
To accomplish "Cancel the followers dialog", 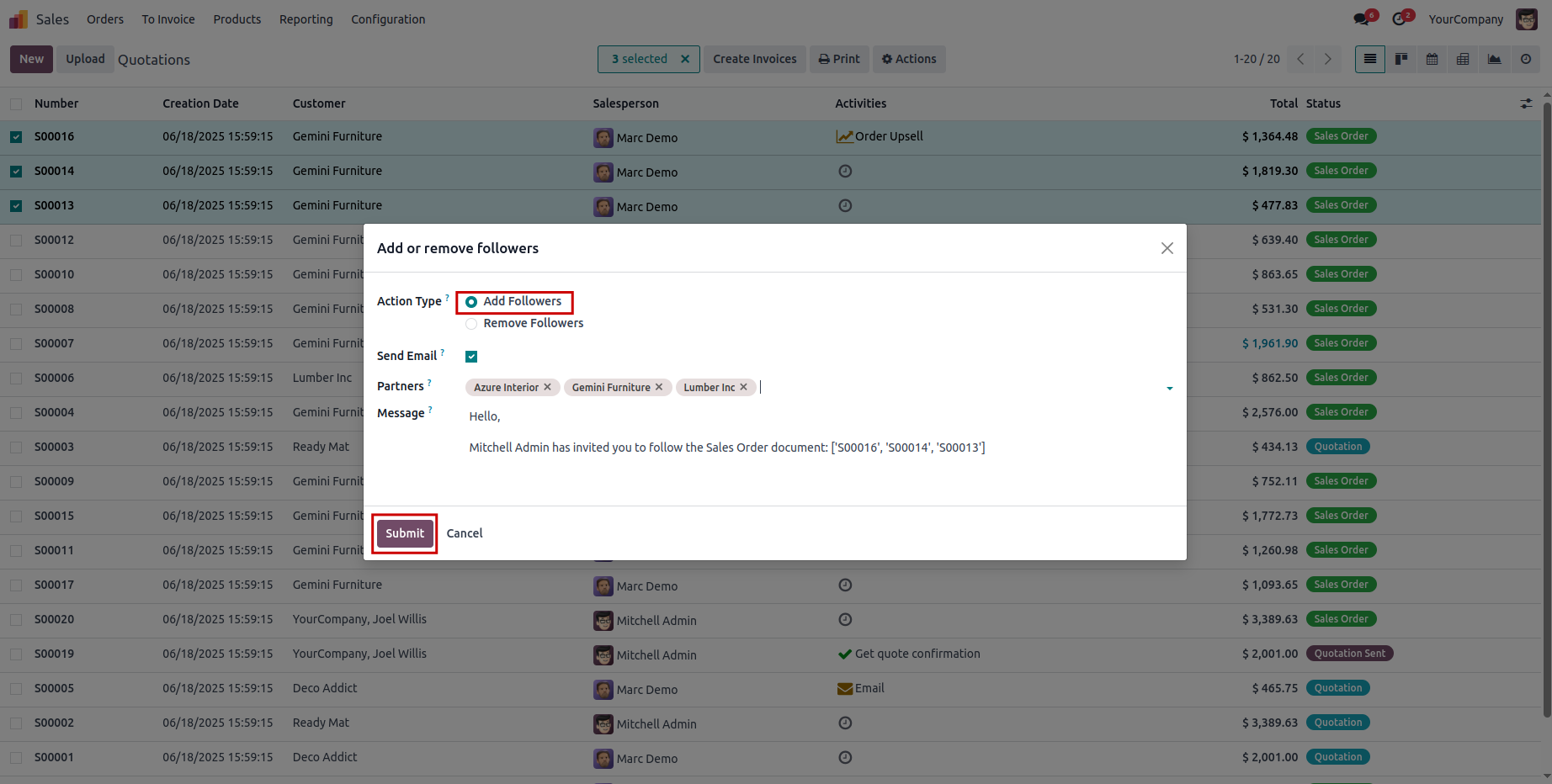I will [x=465, y=533].
